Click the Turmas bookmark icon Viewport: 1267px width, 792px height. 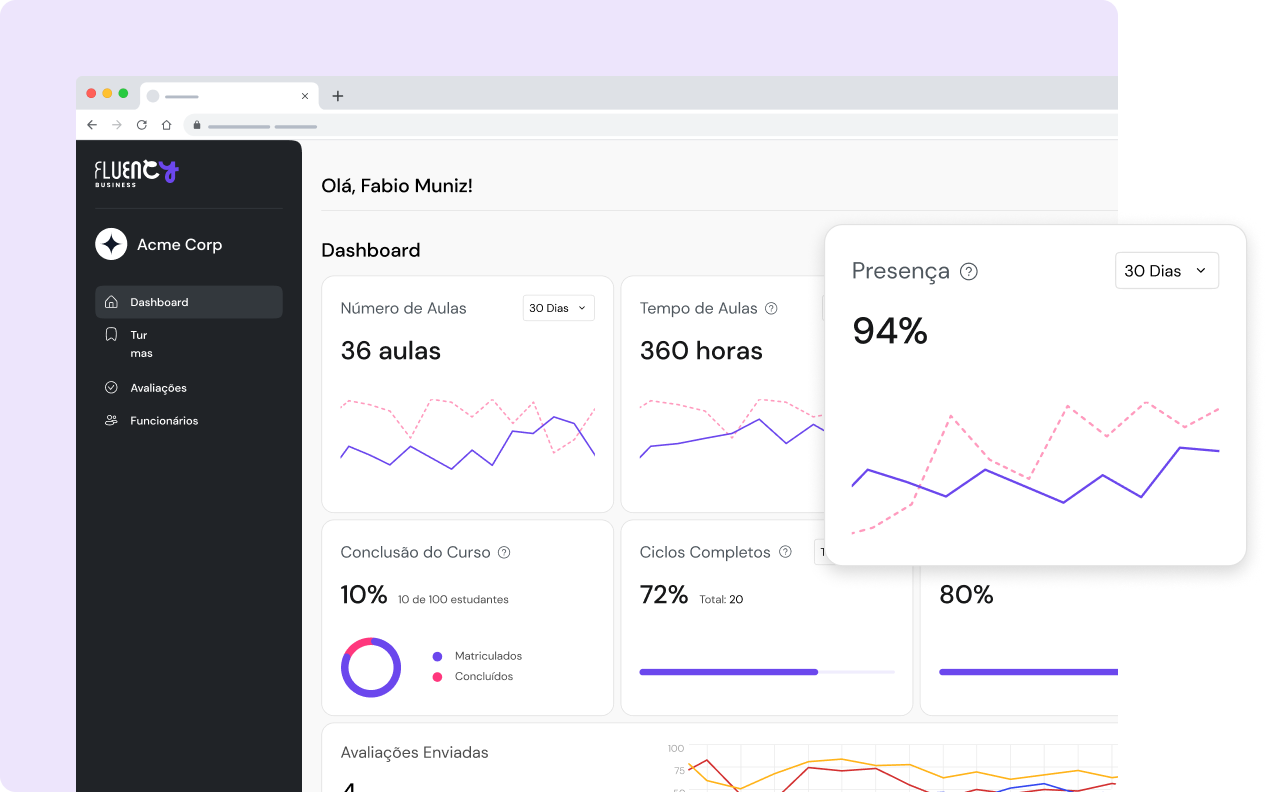112,335
